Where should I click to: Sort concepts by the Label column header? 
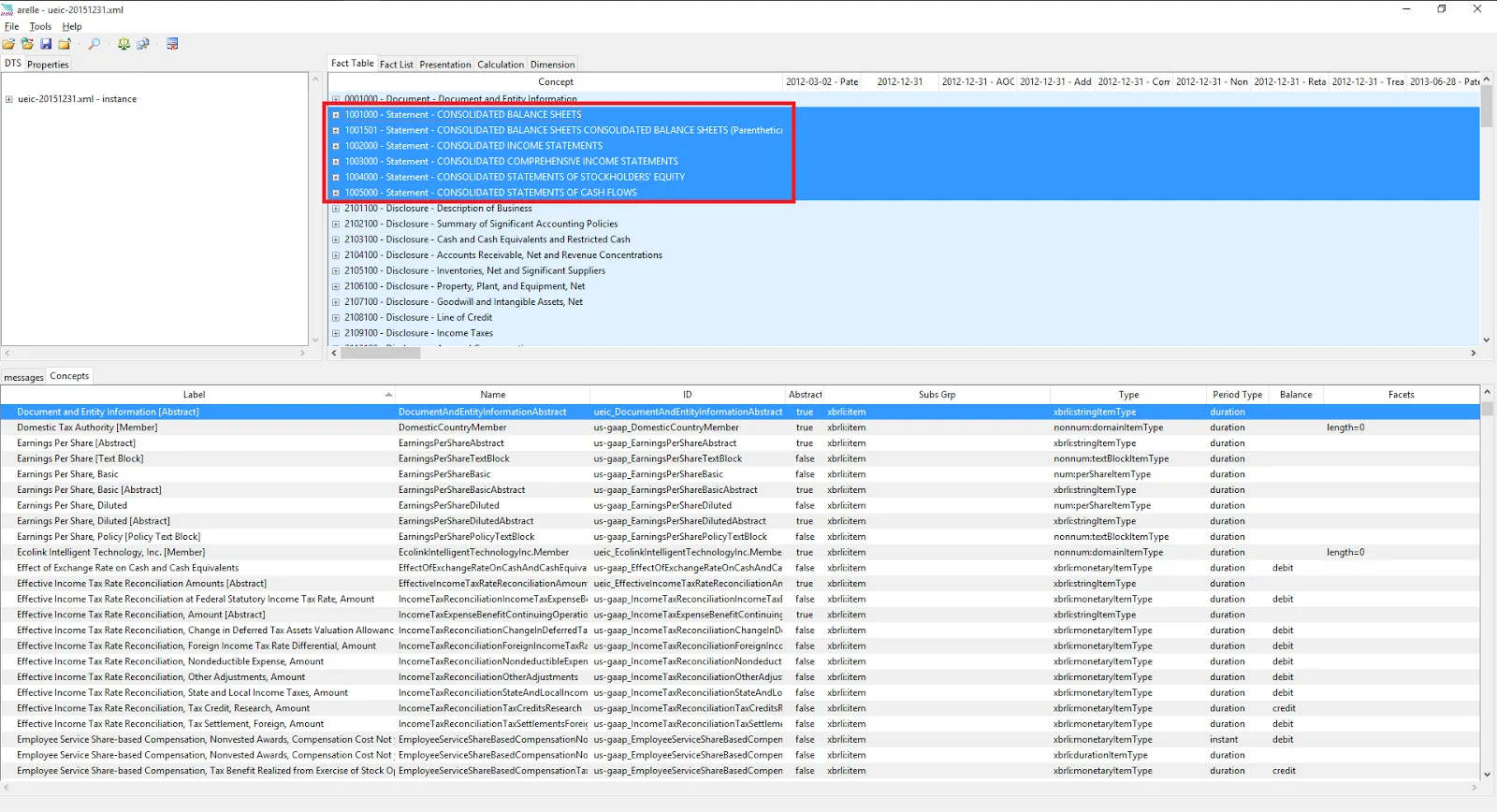pyautogui.click(x=195, y=395)
